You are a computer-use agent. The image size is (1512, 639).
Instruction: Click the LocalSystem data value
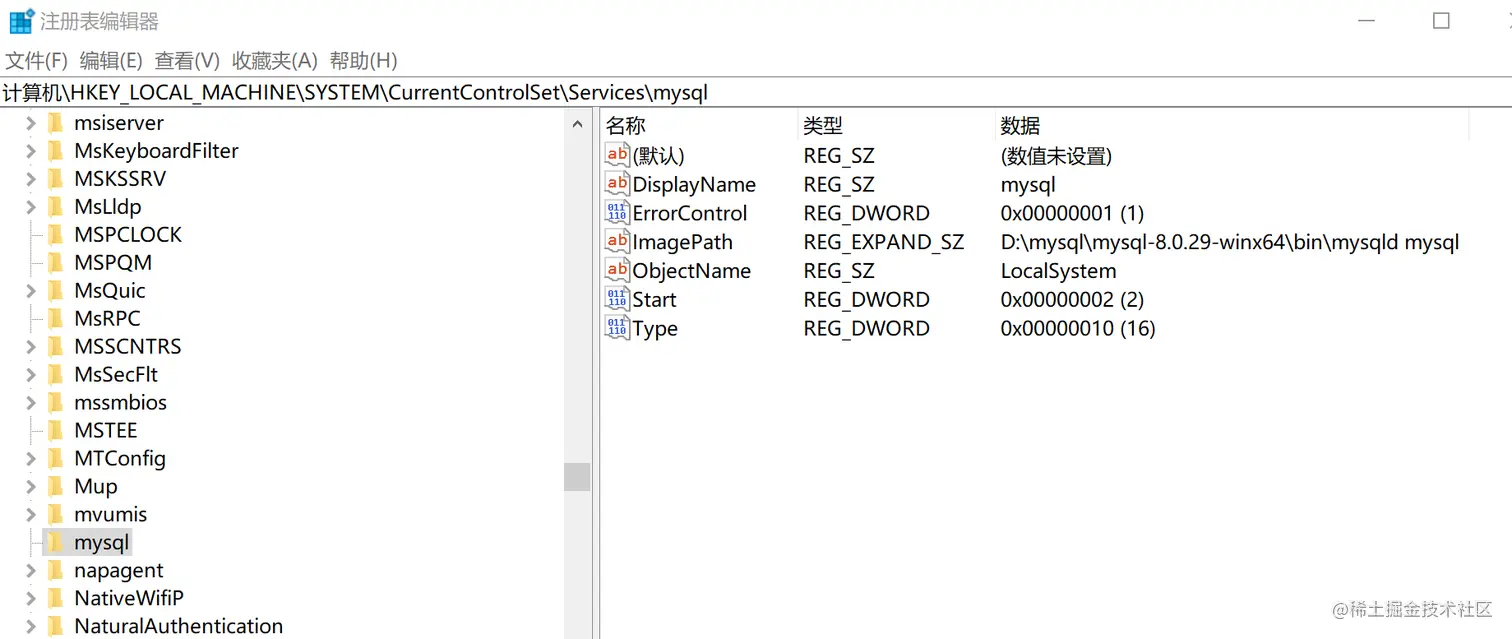click(1058, 272)
